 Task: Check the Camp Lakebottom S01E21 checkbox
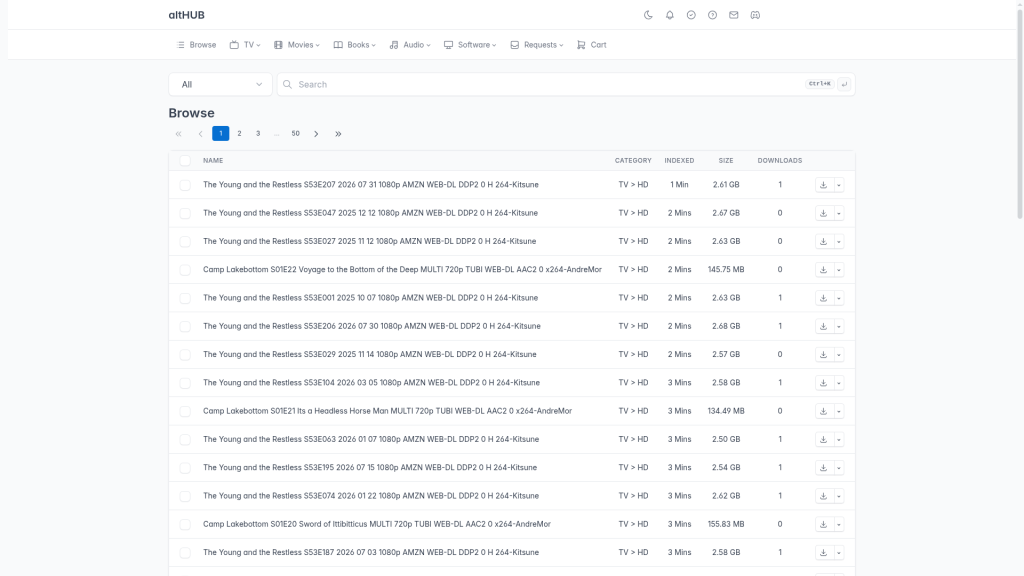click(185, 411)
